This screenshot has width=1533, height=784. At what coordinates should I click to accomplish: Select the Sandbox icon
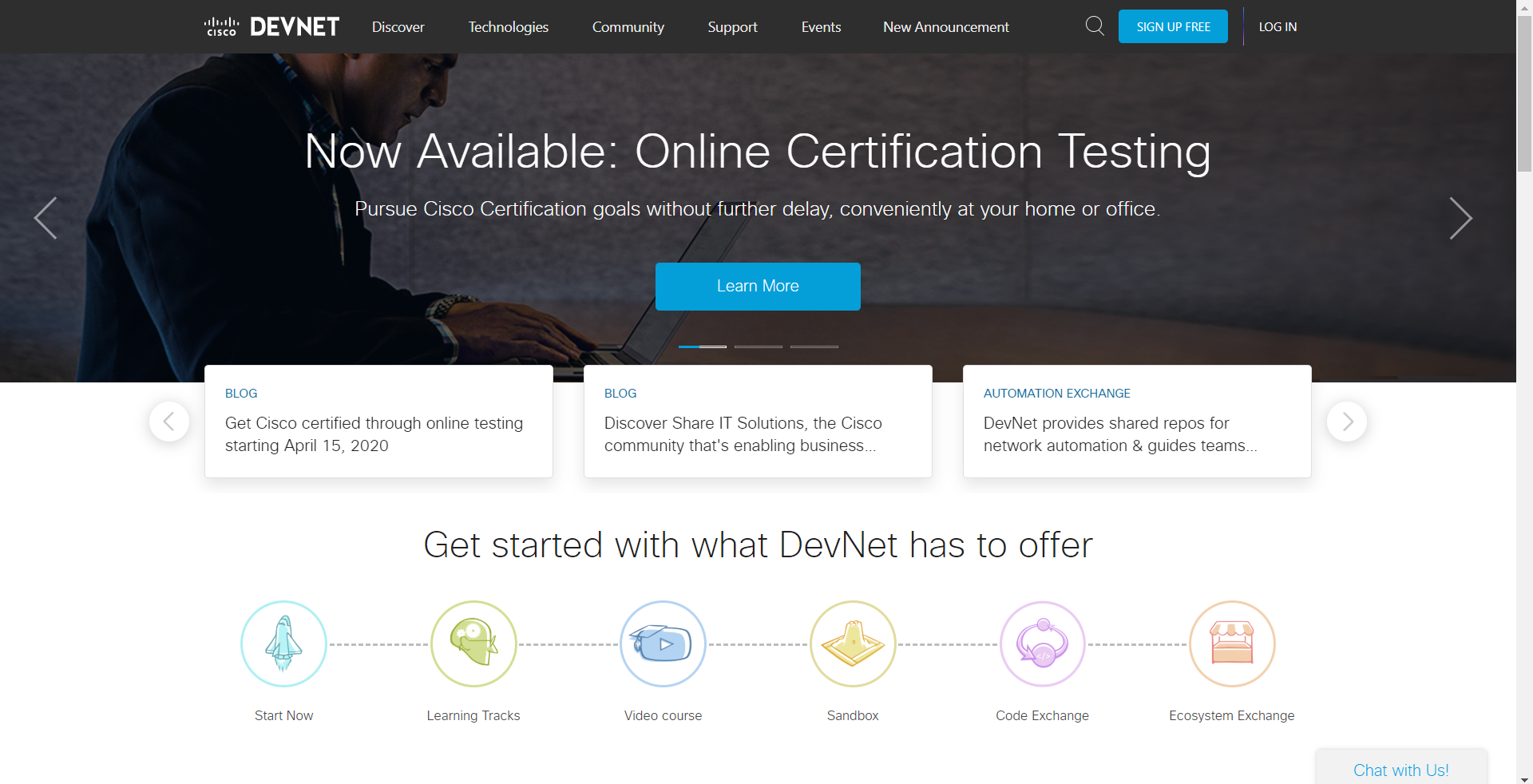click(x=853, y=643)
